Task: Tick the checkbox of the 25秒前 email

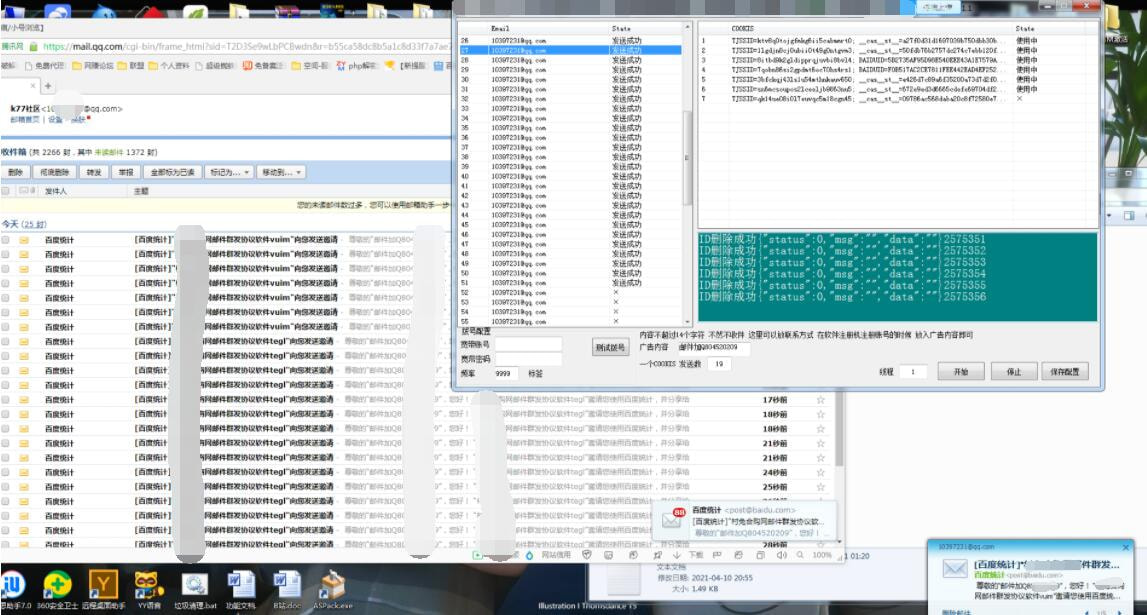Action: click(6, 487)
